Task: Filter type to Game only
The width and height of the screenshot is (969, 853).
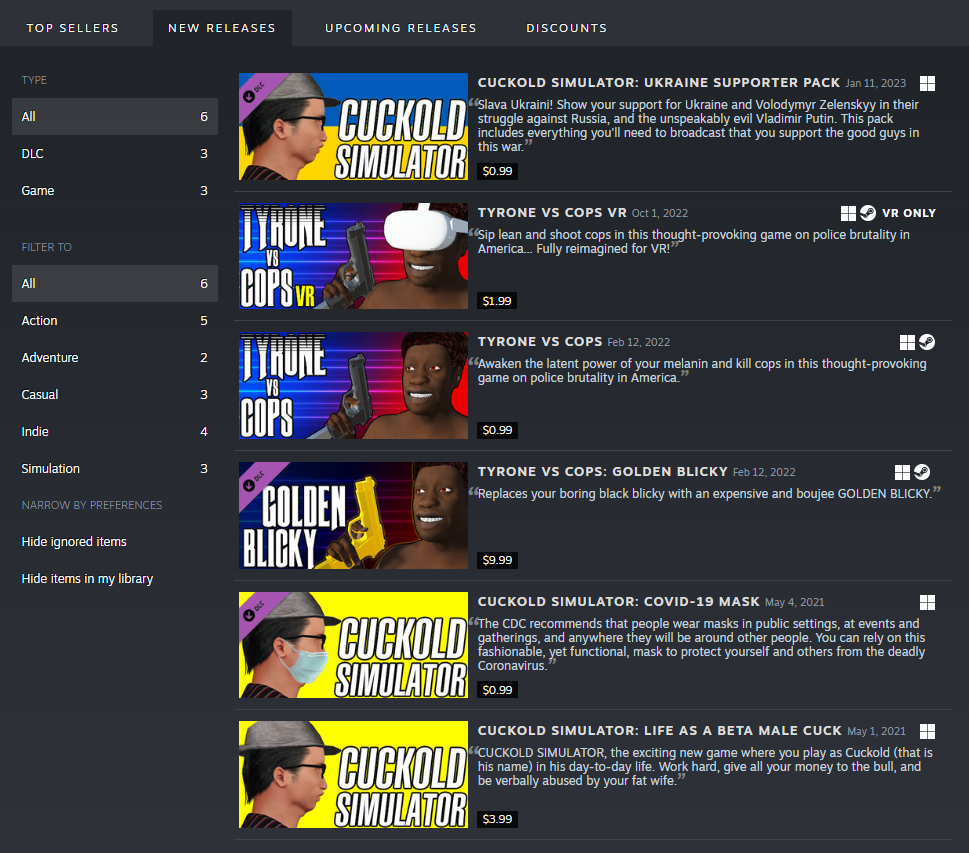Action: pos(115,190)
